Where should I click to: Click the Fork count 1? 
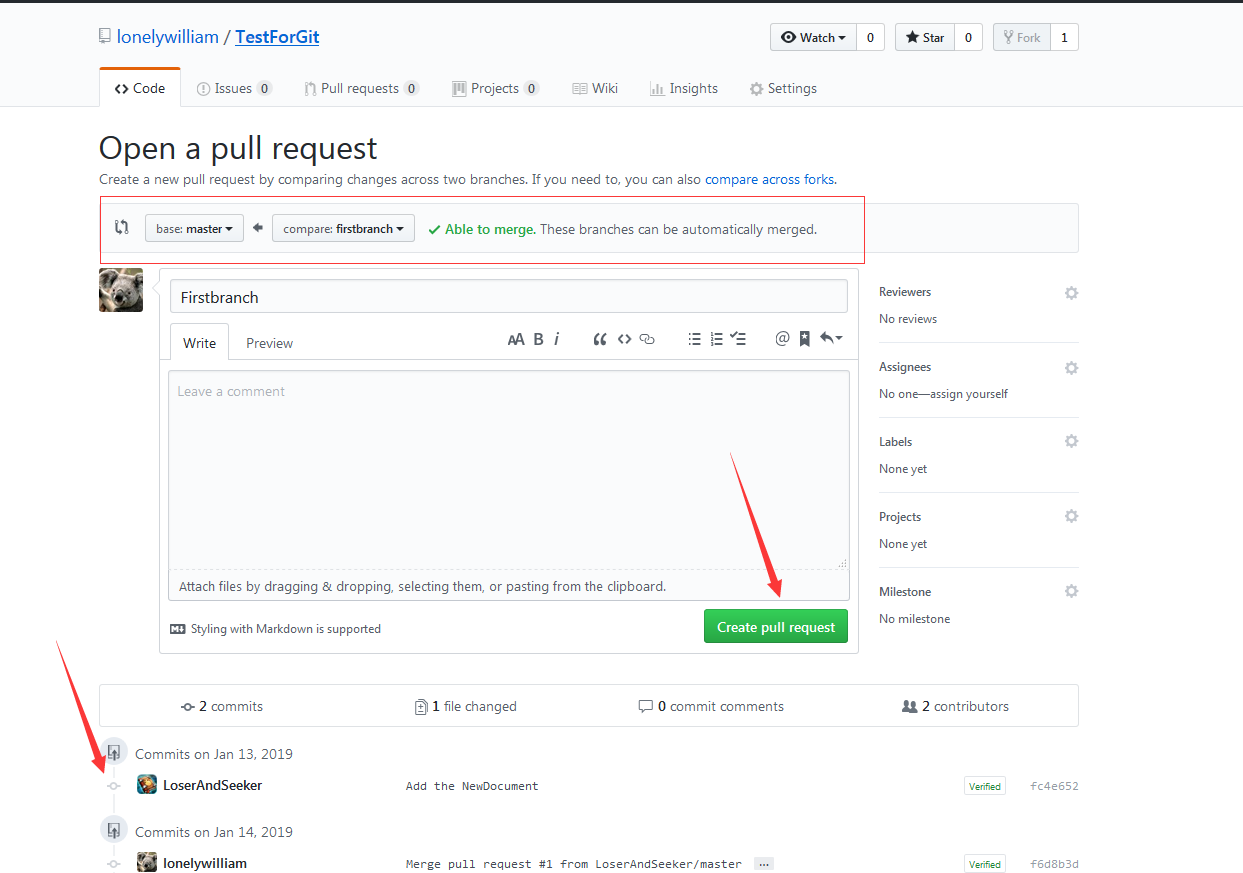coord(1064,38)
